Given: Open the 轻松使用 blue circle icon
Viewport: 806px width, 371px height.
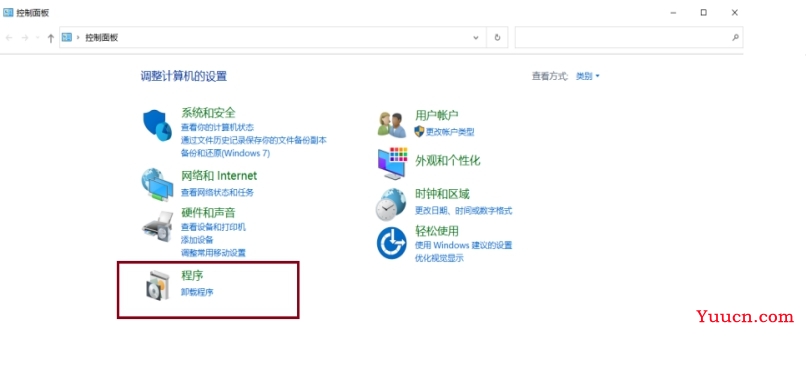Looking at the screenshot, I should [392, 243].
